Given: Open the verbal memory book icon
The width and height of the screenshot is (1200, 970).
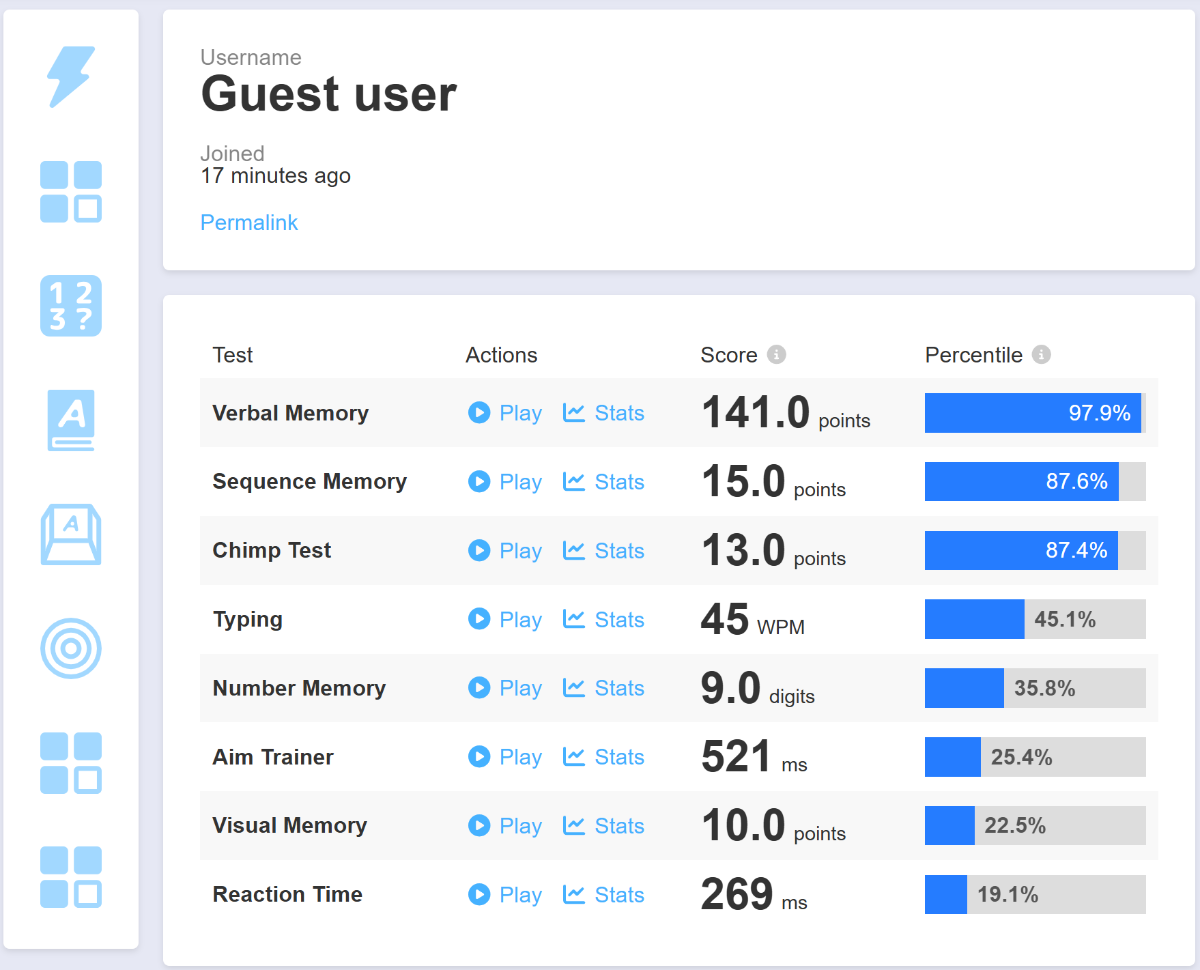Looking at the screenshot, I should pos(71,420).
